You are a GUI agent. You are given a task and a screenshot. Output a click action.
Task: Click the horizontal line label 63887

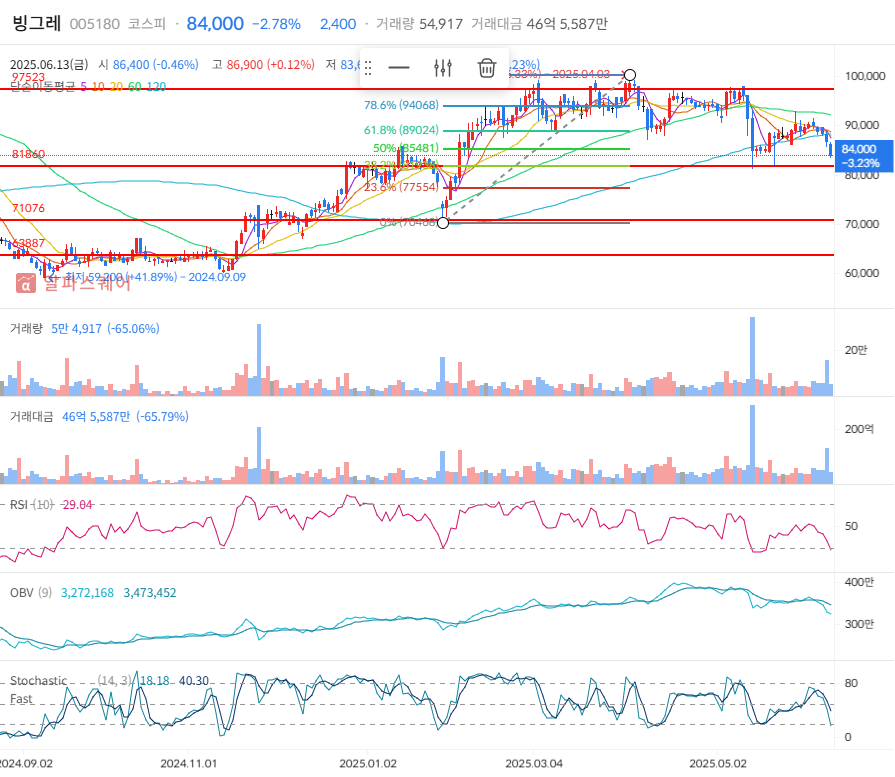pos(28,243)
